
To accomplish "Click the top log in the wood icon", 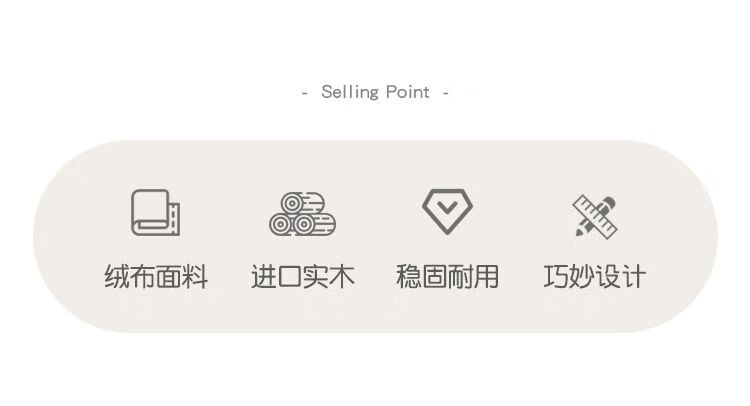I will [x=296, y=201].
